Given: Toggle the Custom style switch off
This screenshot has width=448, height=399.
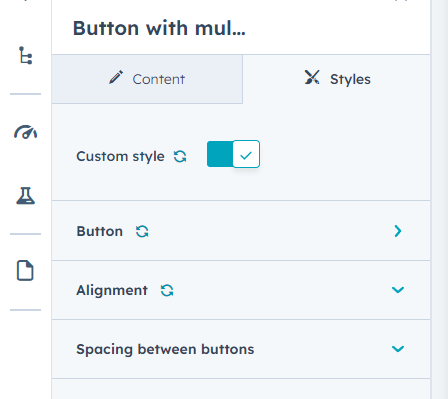Looking at the screenshot, I should [233, 154].
